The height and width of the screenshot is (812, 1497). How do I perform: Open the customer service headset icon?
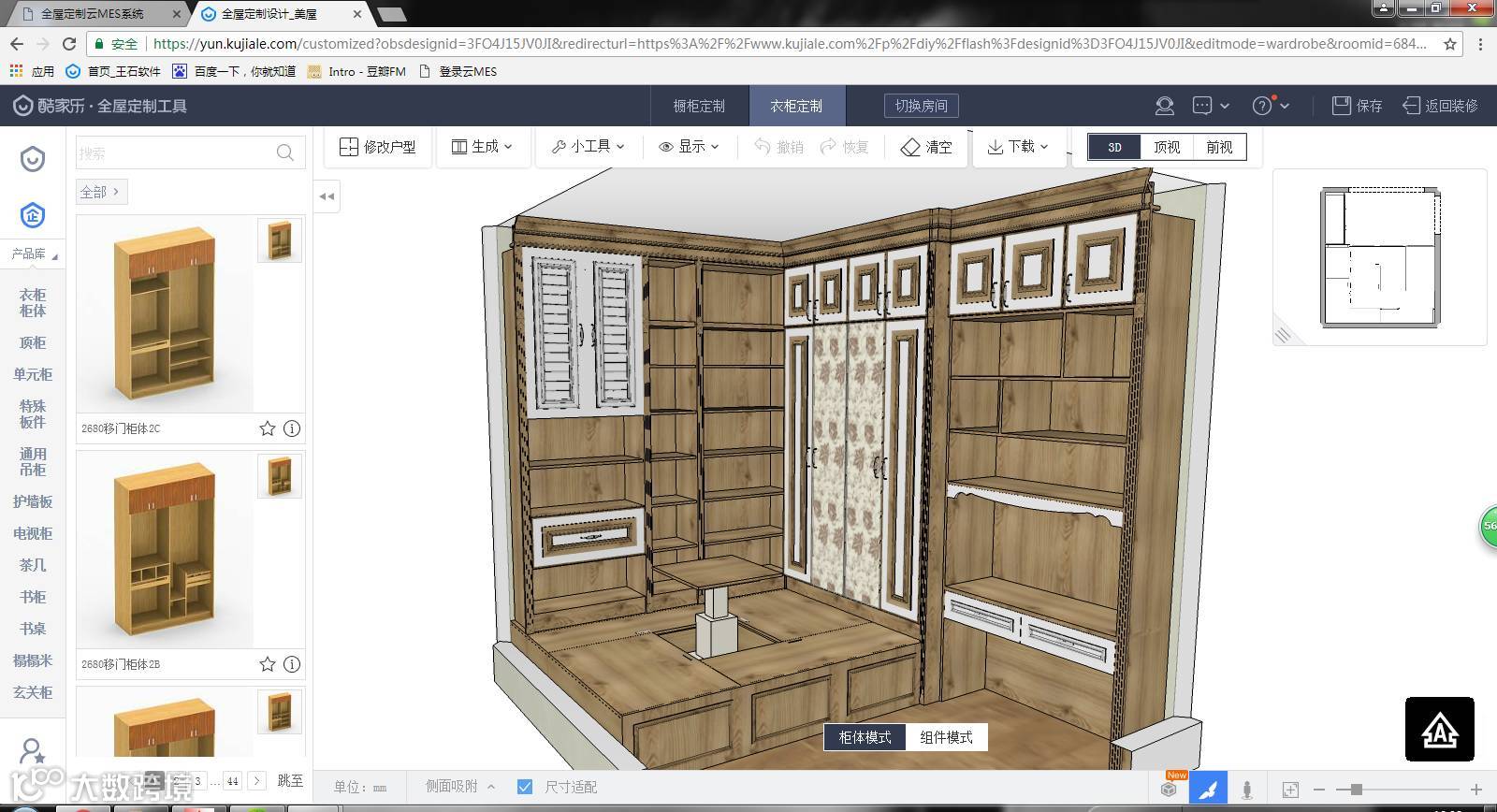(x=1165, y=106)
